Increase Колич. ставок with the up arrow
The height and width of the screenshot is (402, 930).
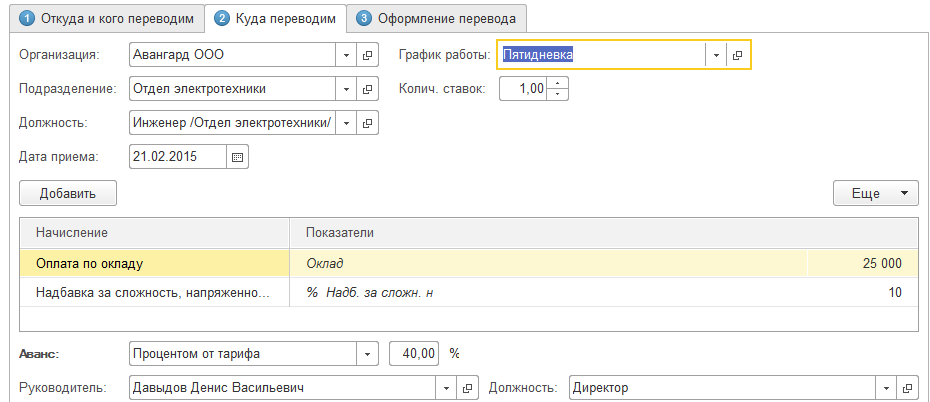[558, 83]
